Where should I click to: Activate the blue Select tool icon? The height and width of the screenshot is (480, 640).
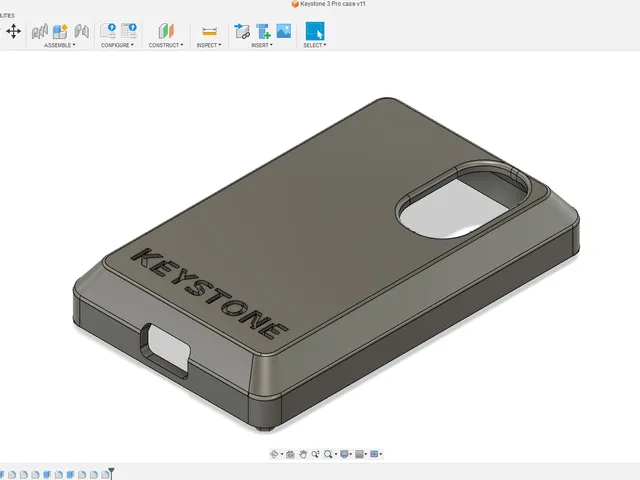[x=315, y=31]
